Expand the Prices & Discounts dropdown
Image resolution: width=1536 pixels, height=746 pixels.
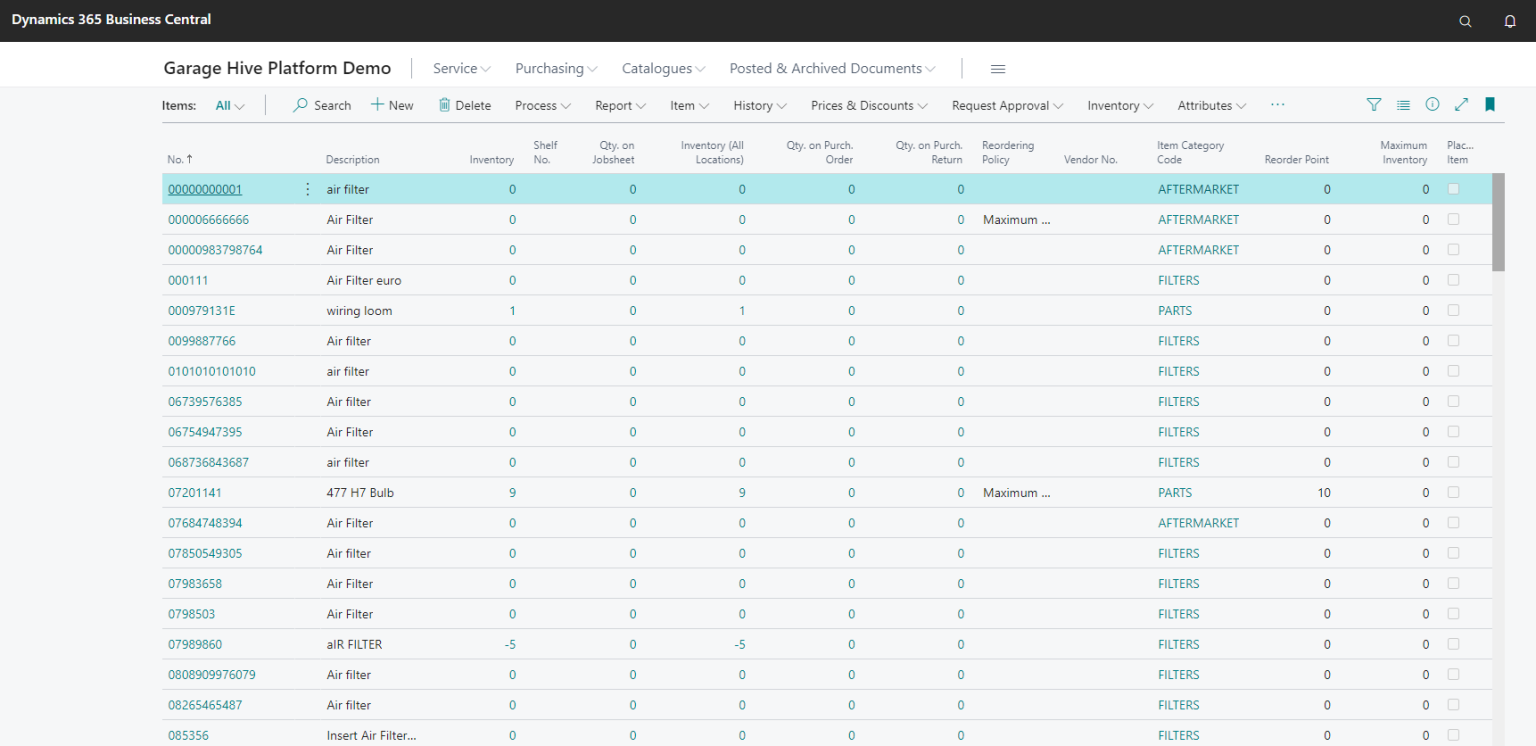point(869,106)
